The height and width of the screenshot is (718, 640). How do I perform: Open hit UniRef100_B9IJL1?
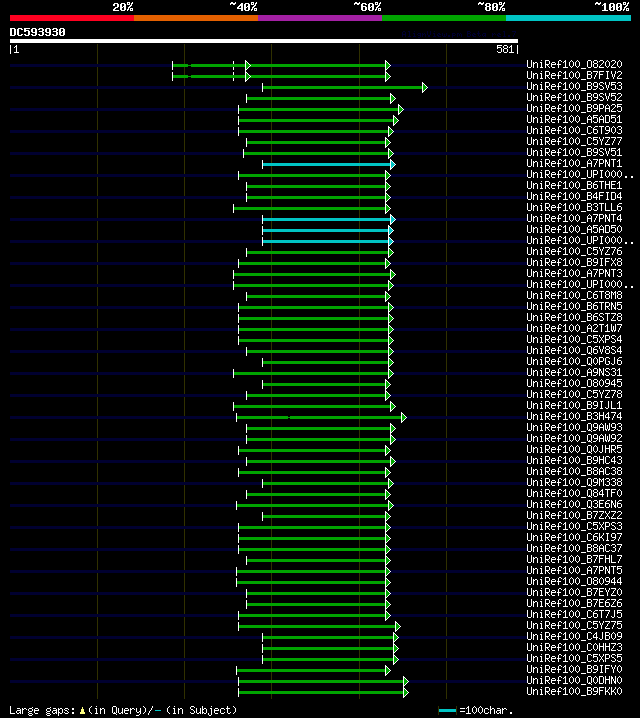574,405
